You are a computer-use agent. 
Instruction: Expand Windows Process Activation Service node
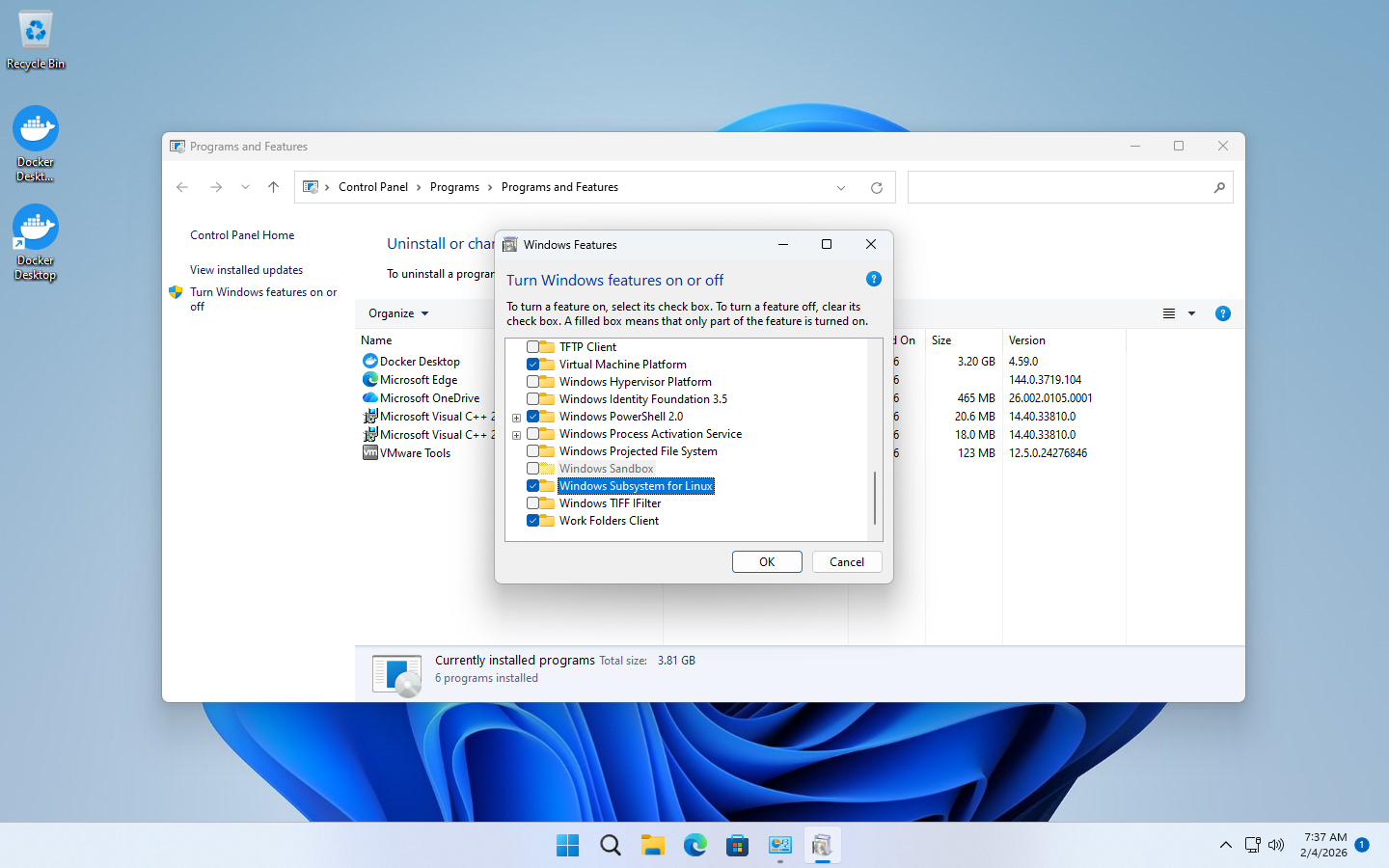coord(516,435)
